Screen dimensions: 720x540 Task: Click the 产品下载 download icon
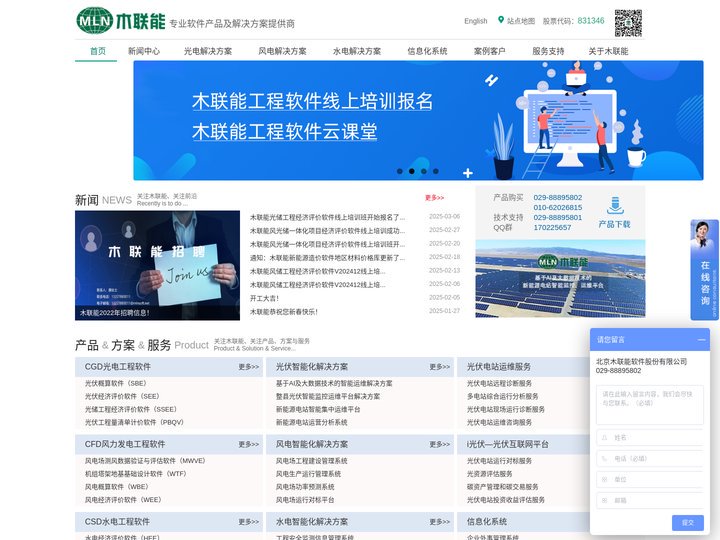tap(615, 206)
